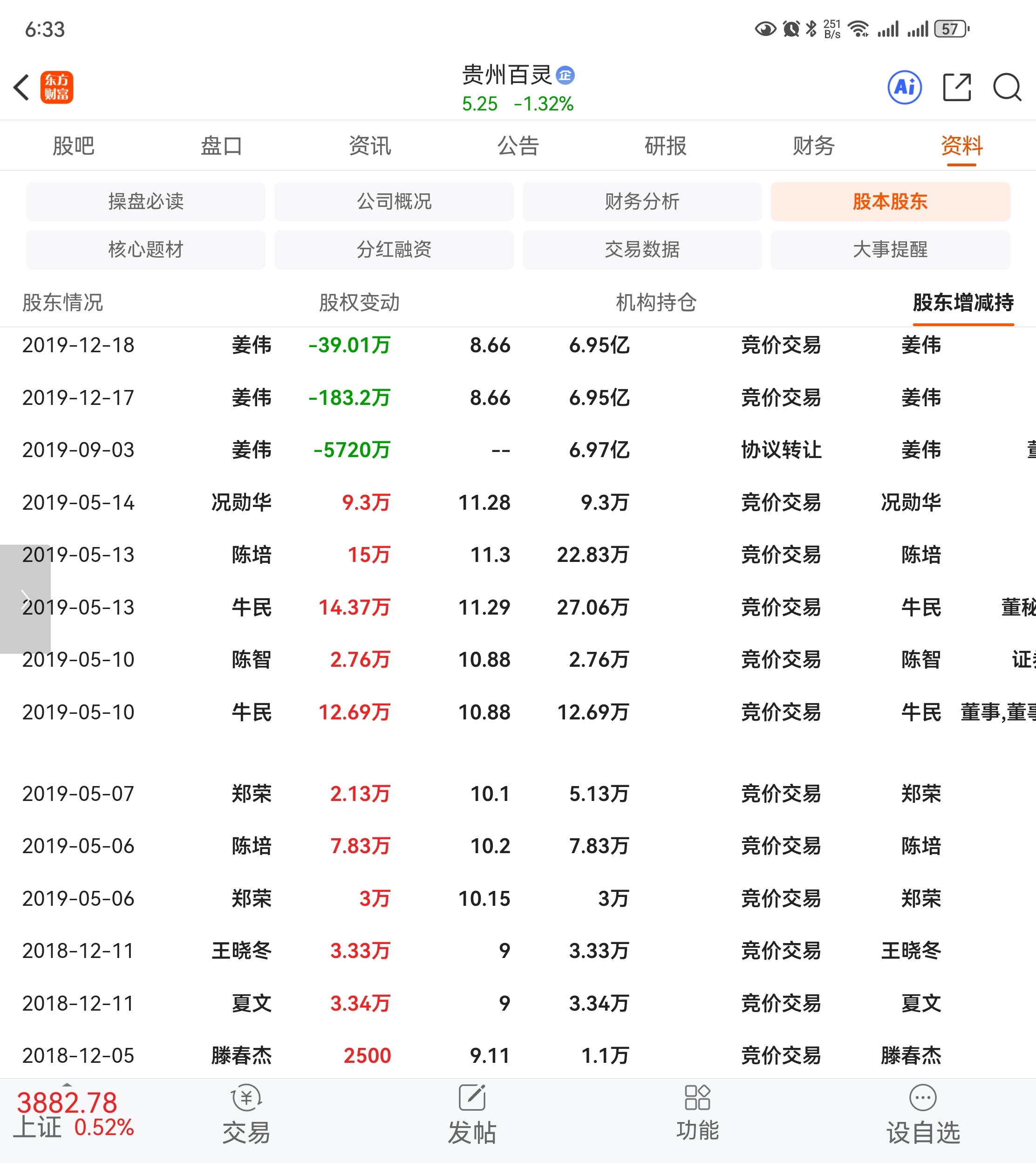Tap the enterprise badge next to 贵州百灵
1036x1163 pixels.
pyautogui.click(x=565, y=75)
